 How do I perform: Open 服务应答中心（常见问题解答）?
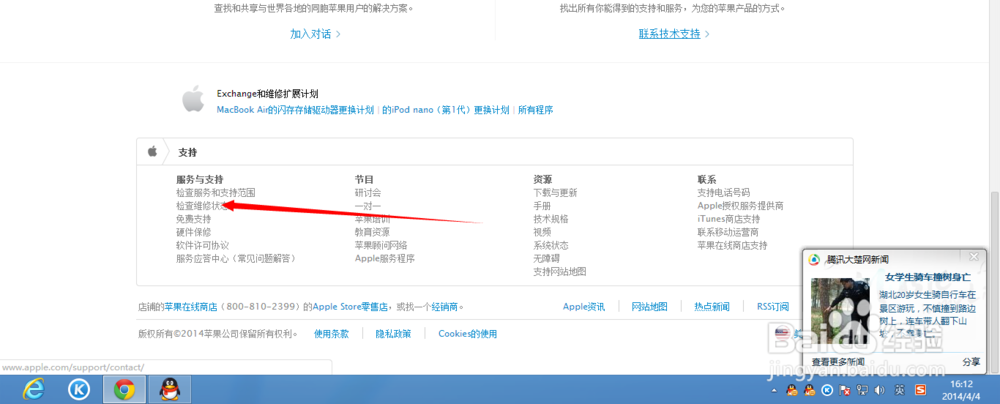(x=236, y=259)
